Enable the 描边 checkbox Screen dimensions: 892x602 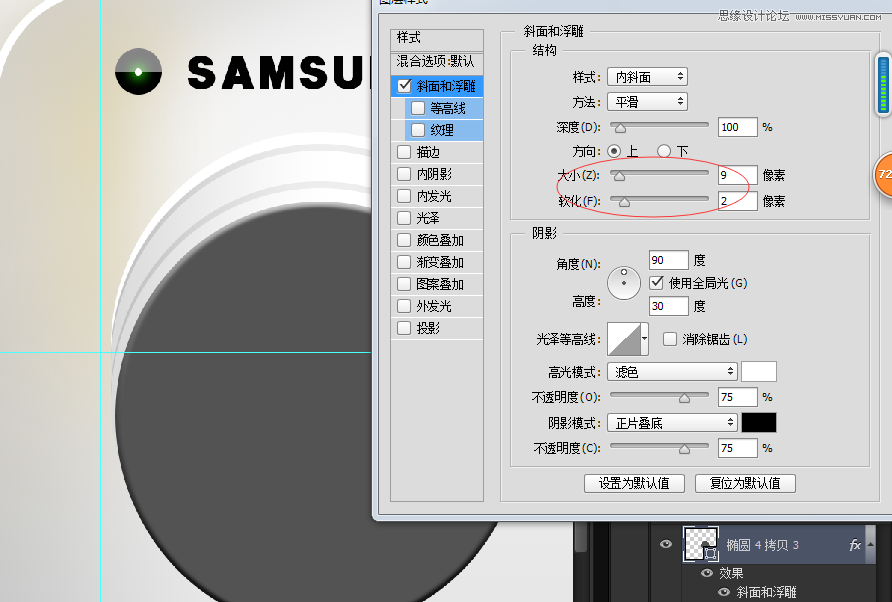click(x=404, y=152)
